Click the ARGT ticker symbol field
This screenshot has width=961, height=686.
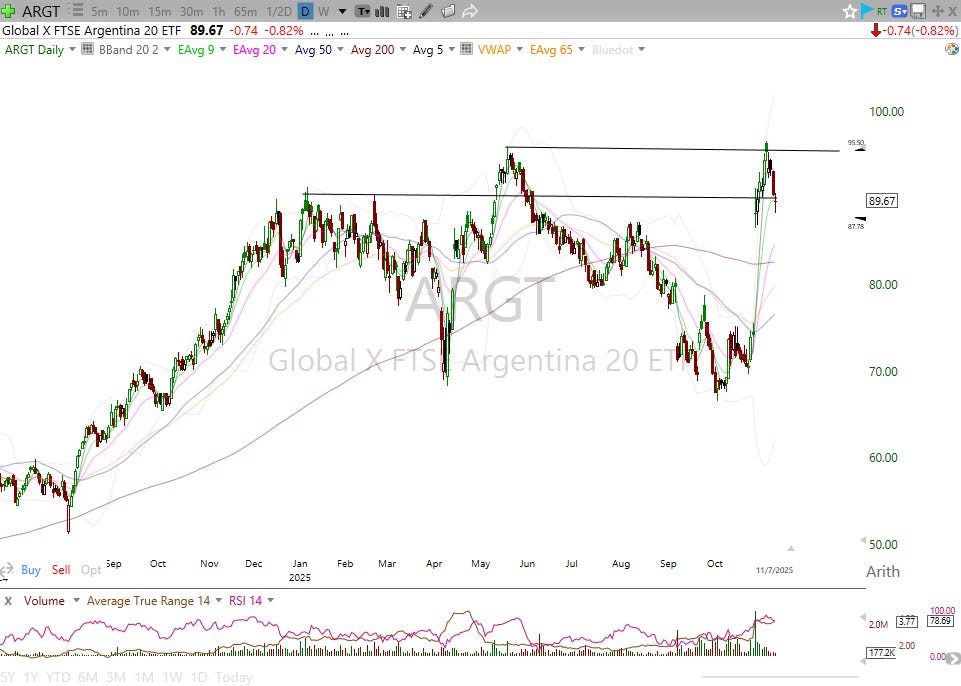pyautogui.click(x=41, y=11)
